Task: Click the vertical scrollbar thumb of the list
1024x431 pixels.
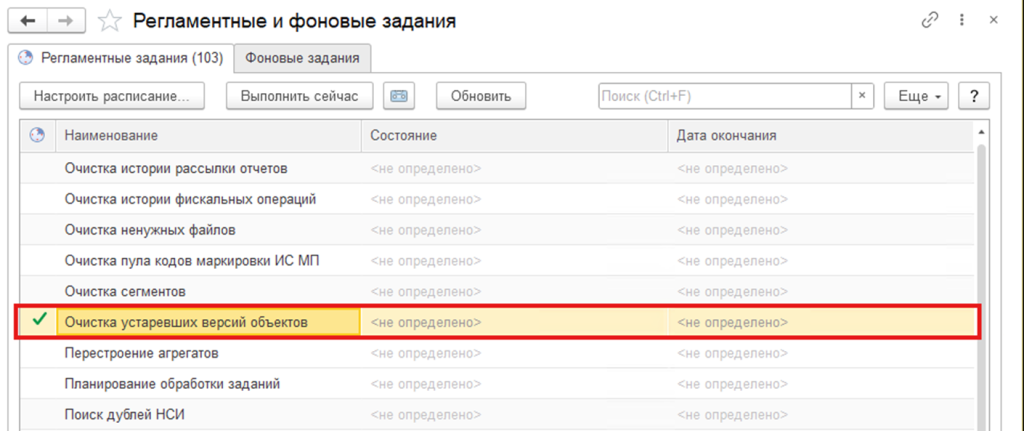Action: [x=982, y=287]
